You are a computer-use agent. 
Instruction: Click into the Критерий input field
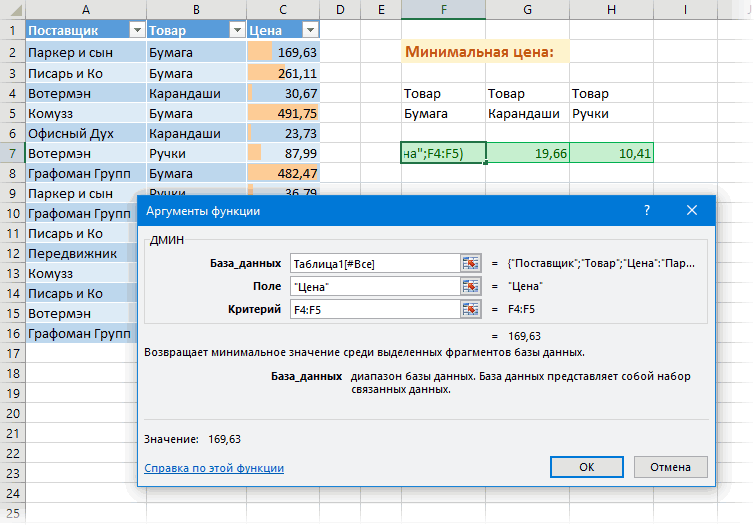click(x=375, y=309)
